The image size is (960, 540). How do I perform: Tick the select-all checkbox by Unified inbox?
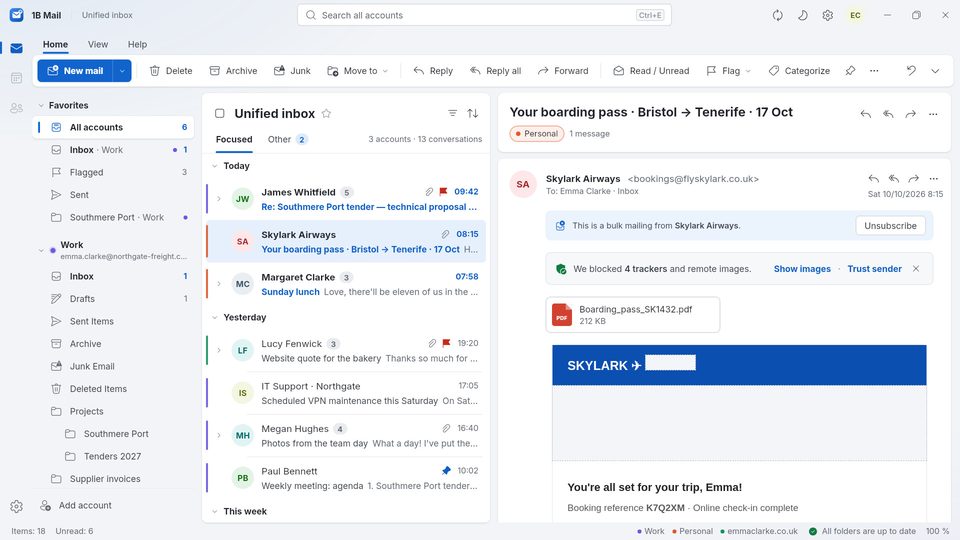click(220, 113)
